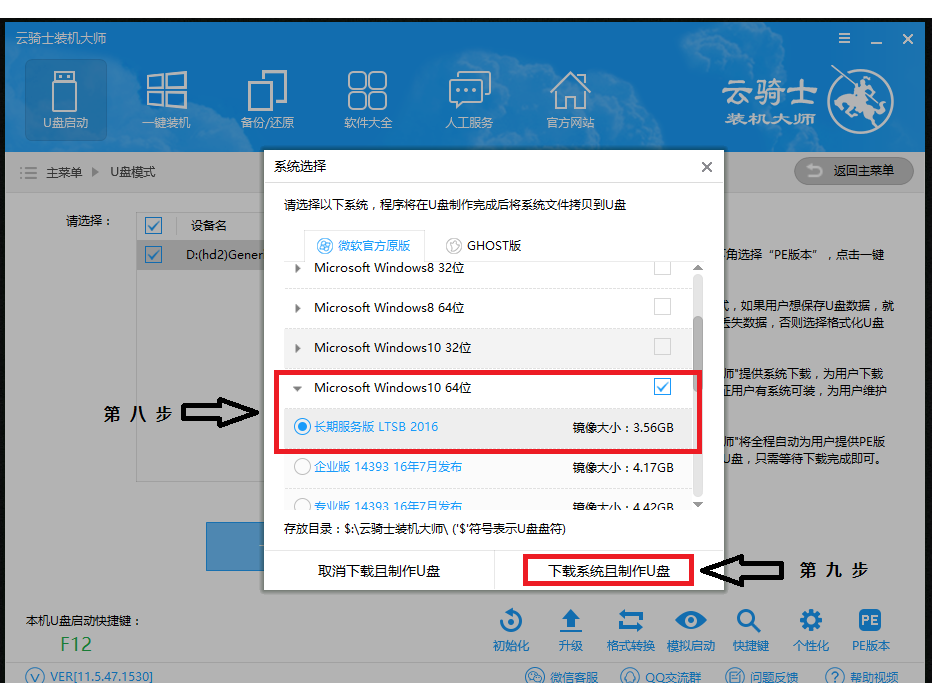Click the system list scroll up arrow
Screen dimensions: 932x683
tap(698, 268)
